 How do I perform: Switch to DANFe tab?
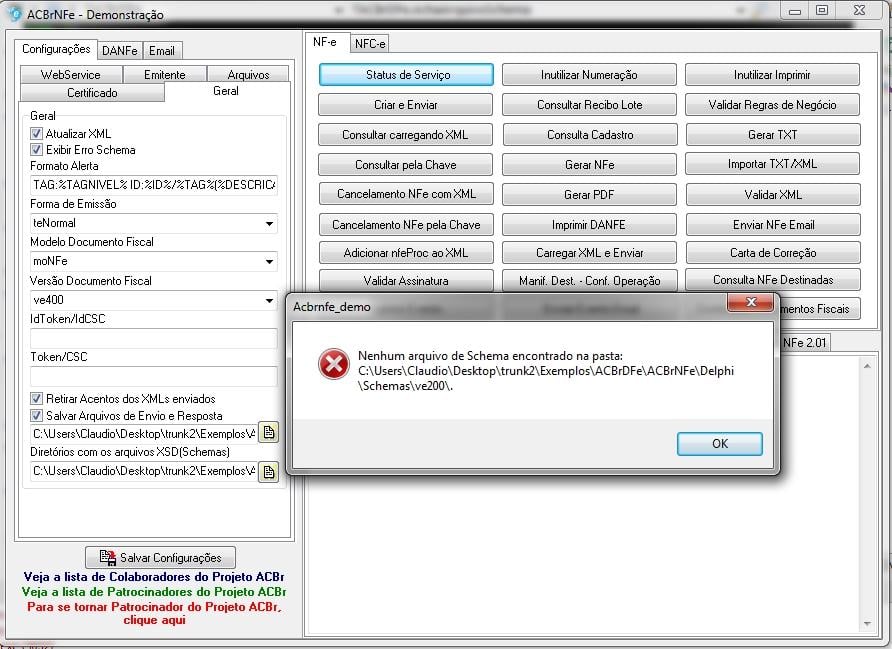[120, 51]
